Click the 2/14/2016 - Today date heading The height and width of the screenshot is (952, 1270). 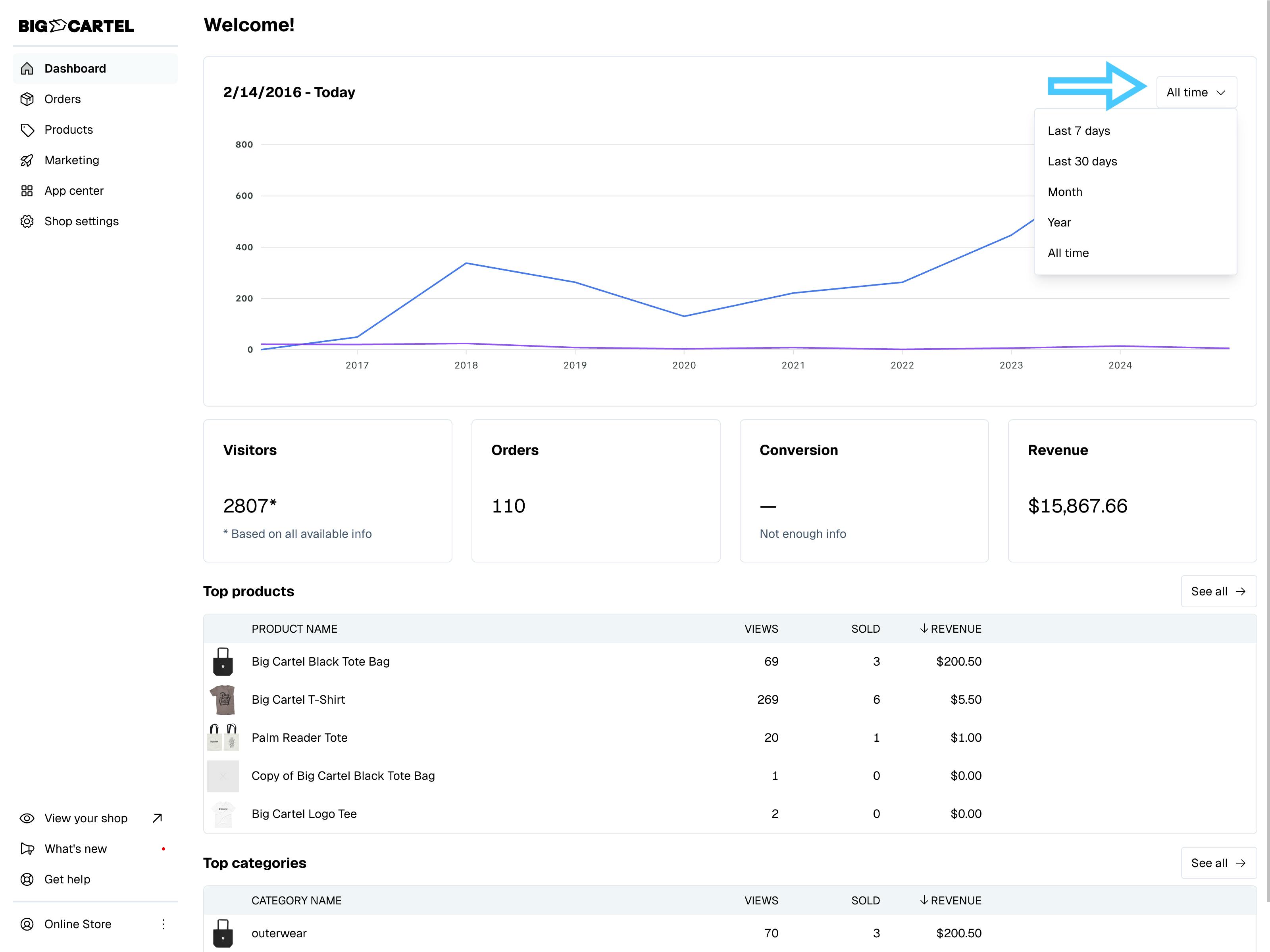point(289,92)
